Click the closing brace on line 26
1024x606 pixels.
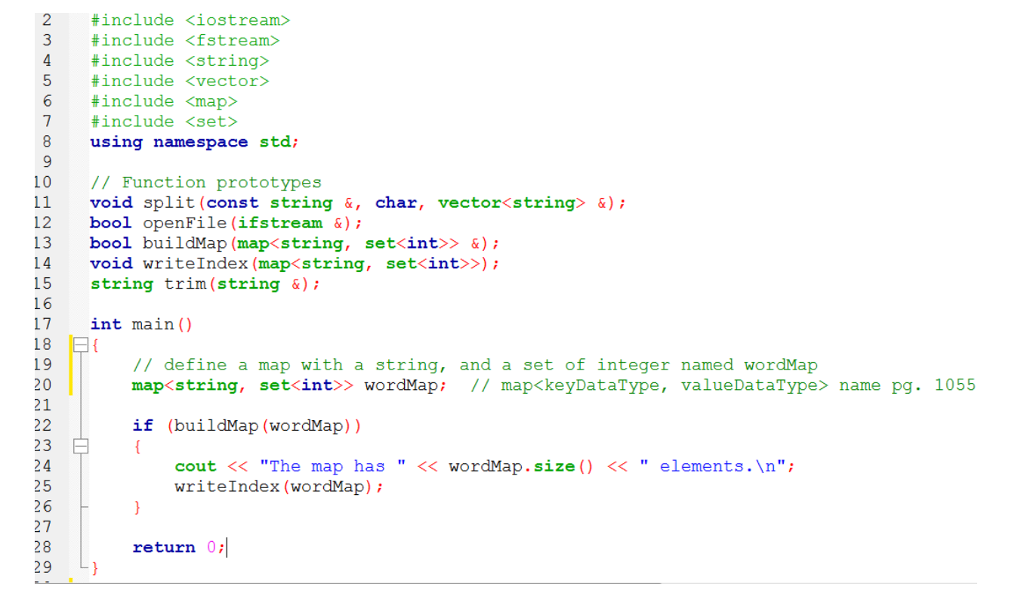tap(137, 507)
